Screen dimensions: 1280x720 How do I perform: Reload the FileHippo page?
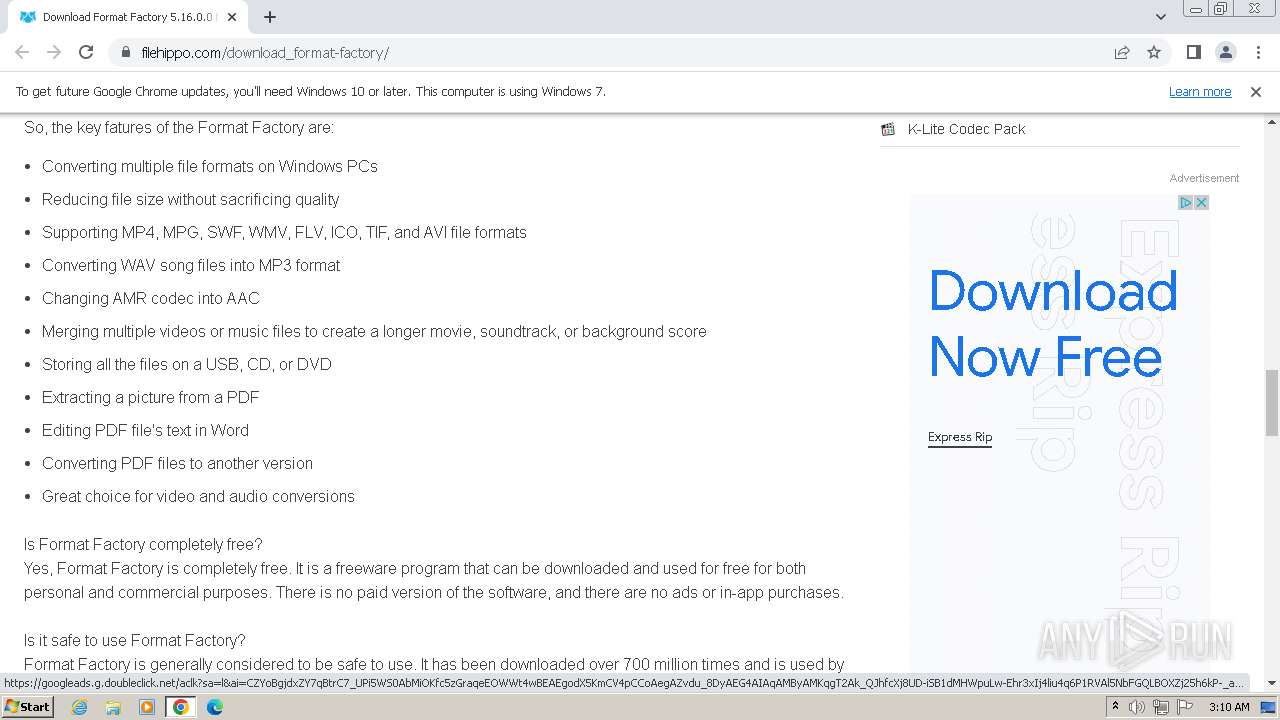86,52
